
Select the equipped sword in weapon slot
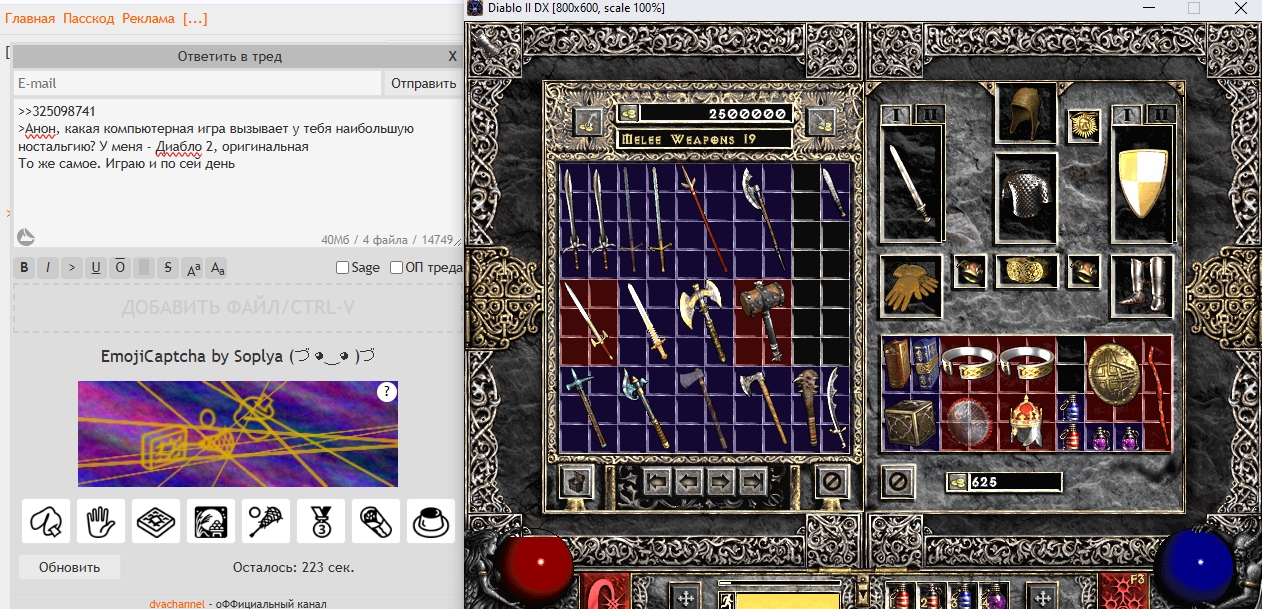(x=909, y=184)
